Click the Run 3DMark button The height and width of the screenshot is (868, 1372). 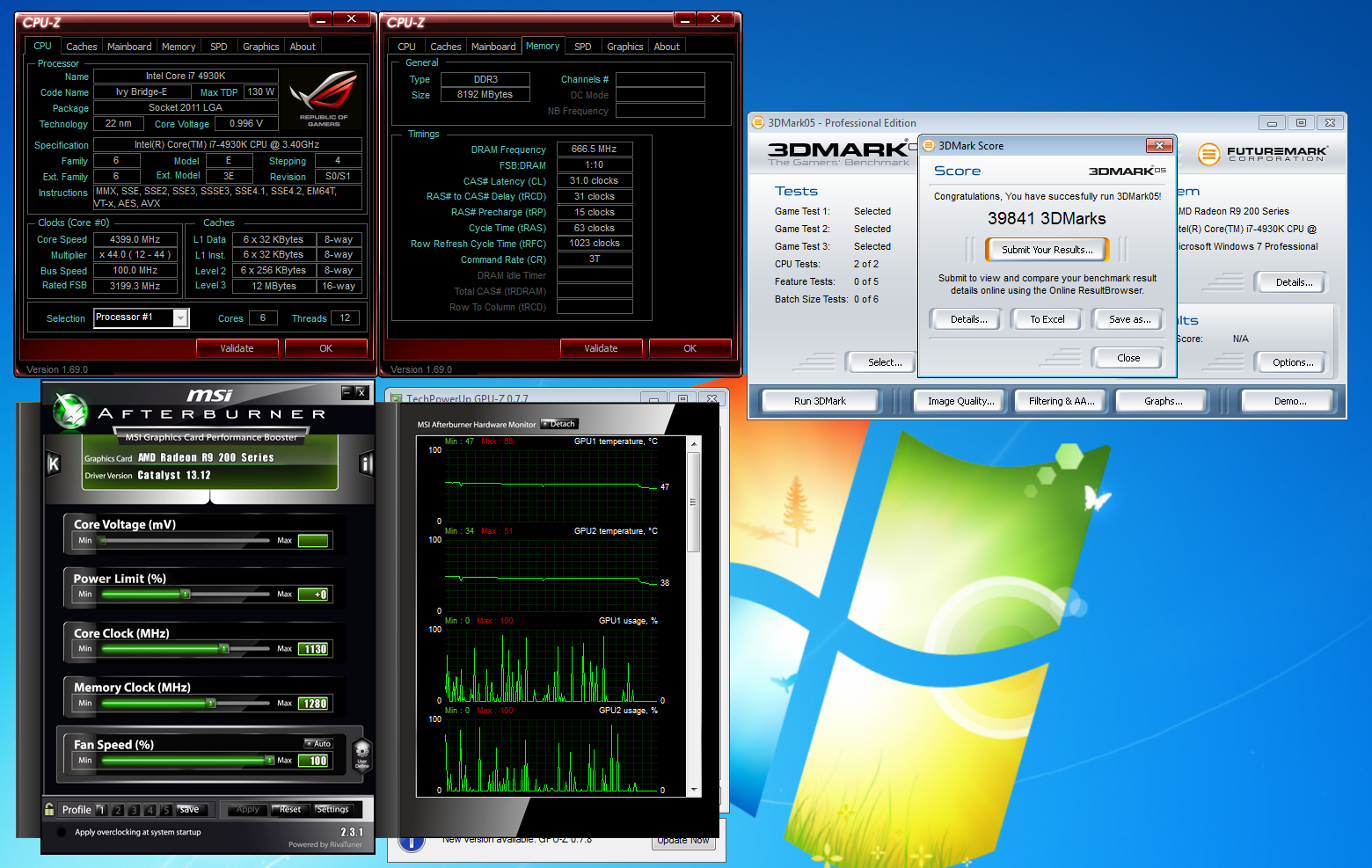tap(820, 401)
